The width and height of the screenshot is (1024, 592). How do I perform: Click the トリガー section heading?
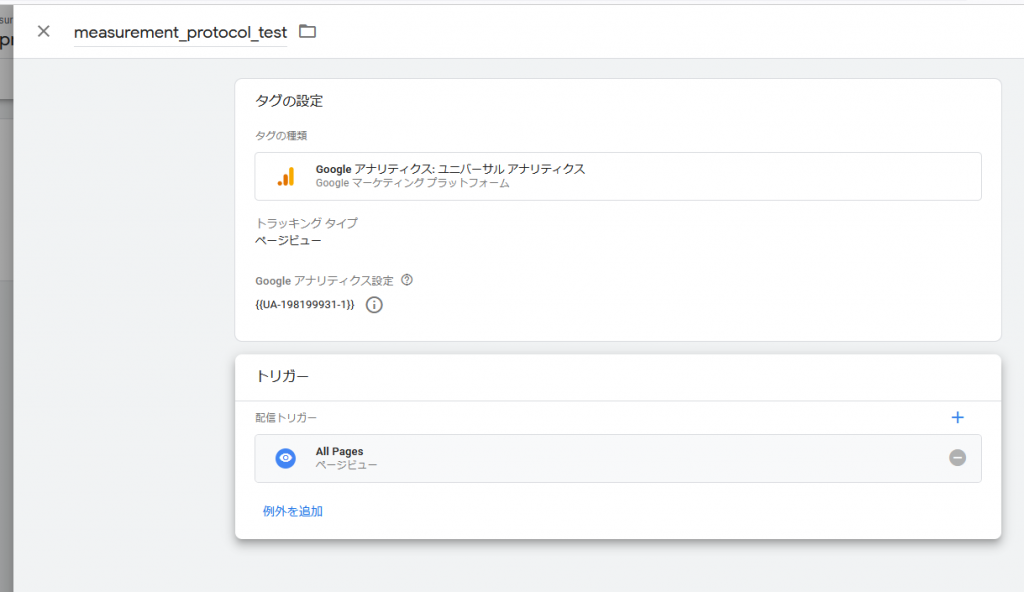pos(282,376)
